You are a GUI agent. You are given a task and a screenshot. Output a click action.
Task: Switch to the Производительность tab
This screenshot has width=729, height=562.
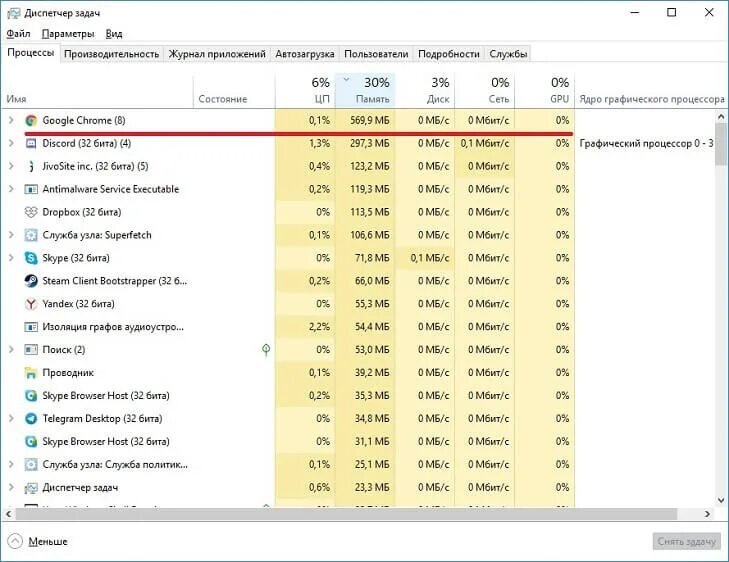pyautogui.click(x=112, y=54)
